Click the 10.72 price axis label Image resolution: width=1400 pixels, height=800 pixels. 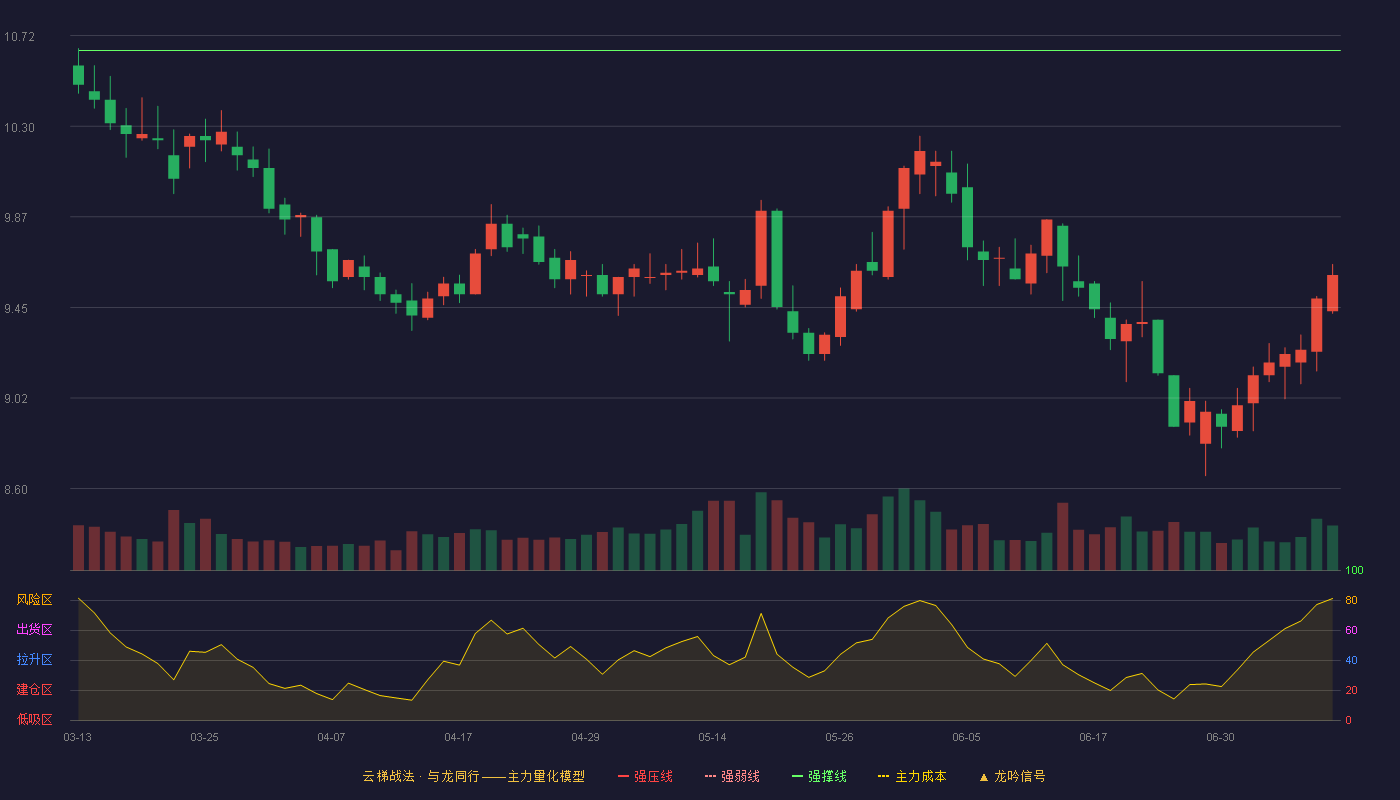click(19, 37)
